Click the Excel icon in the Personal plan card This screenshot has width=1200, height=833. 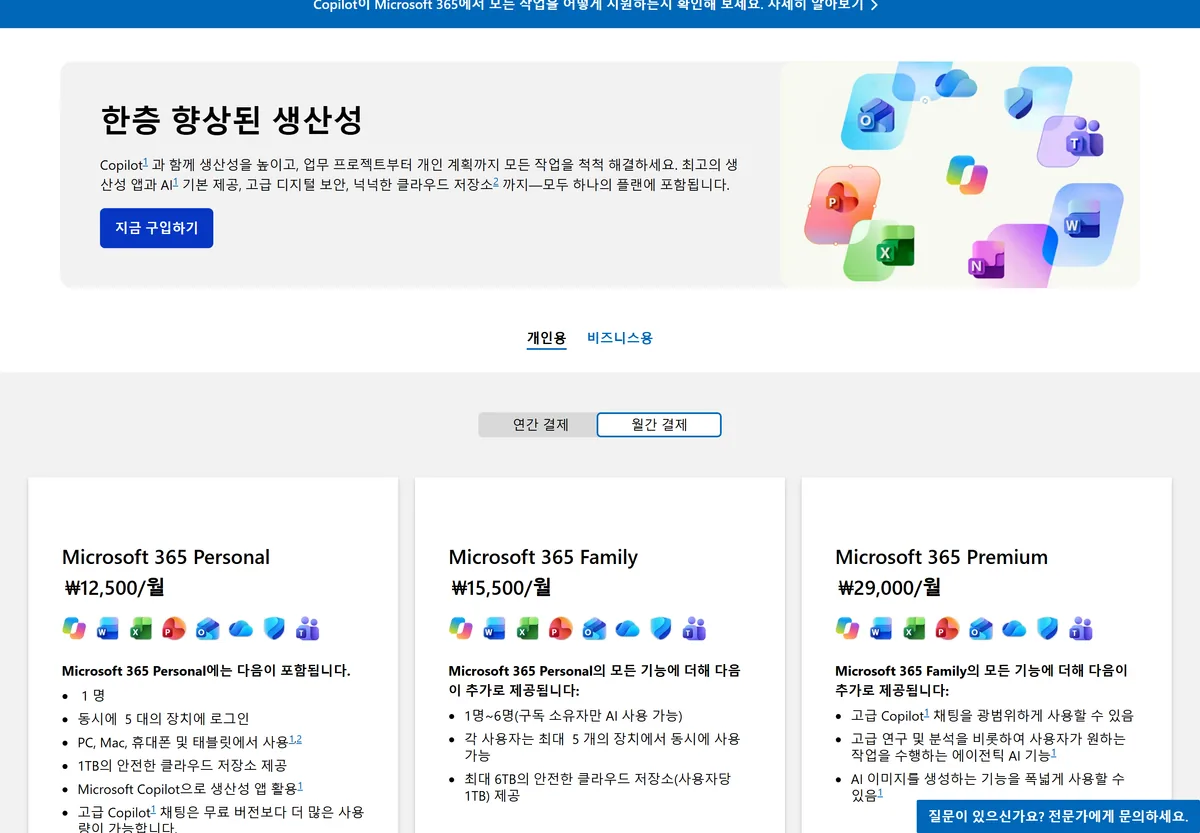141,628
